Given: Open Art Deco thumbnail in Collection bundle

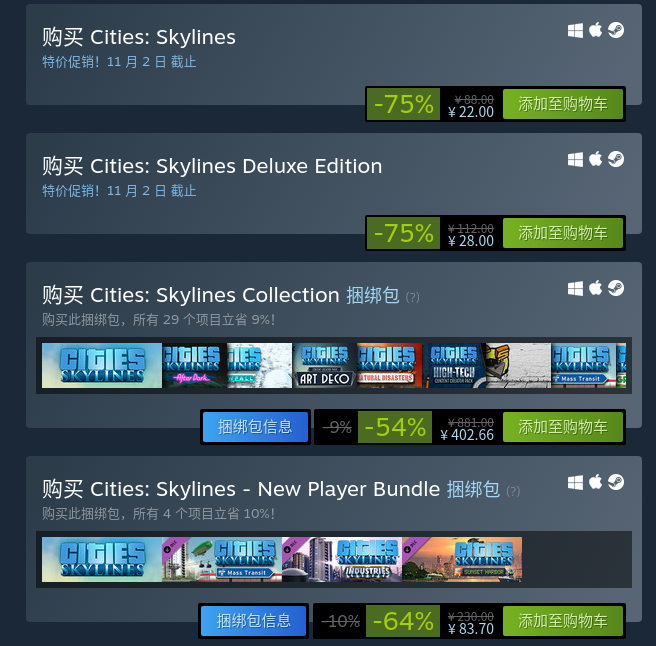Looking at the screenshot, I should coord(325,366).
